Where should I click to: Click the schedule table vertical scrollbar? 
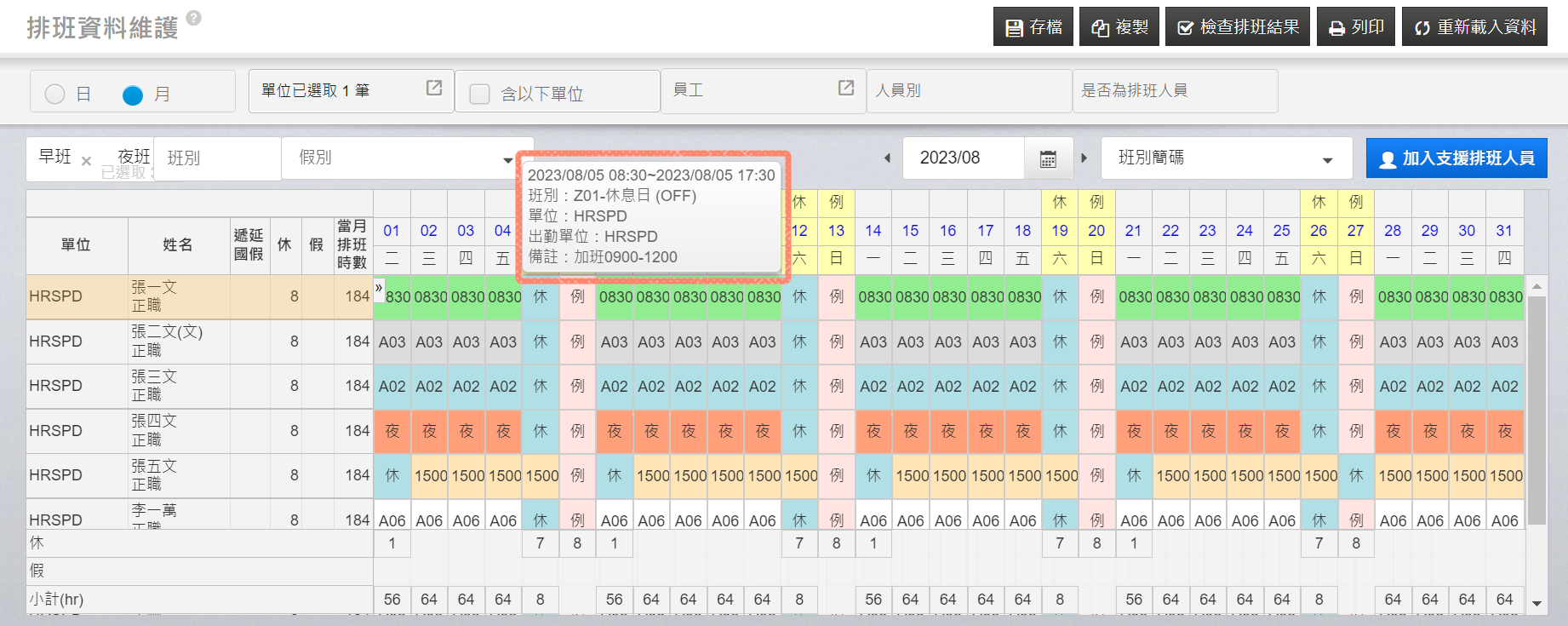tap(1536, 409)
